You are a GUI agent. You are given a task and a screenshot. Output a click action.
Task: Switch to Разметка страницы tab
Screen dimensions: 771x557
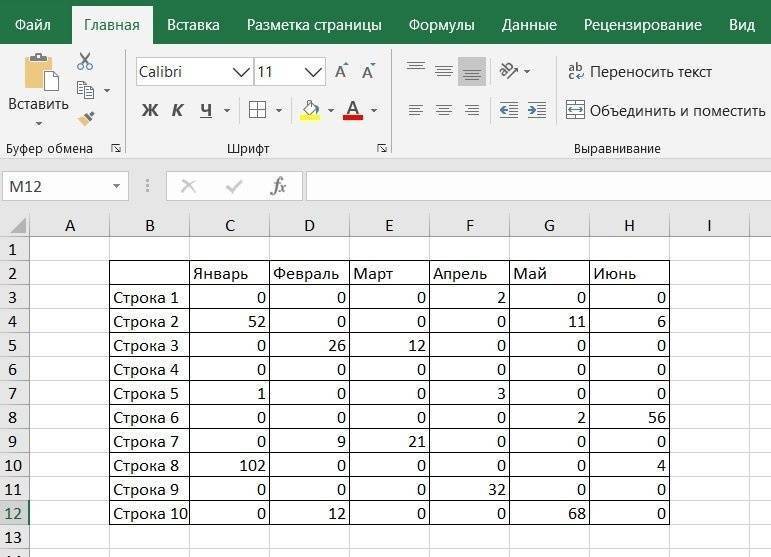click(314, 25)
